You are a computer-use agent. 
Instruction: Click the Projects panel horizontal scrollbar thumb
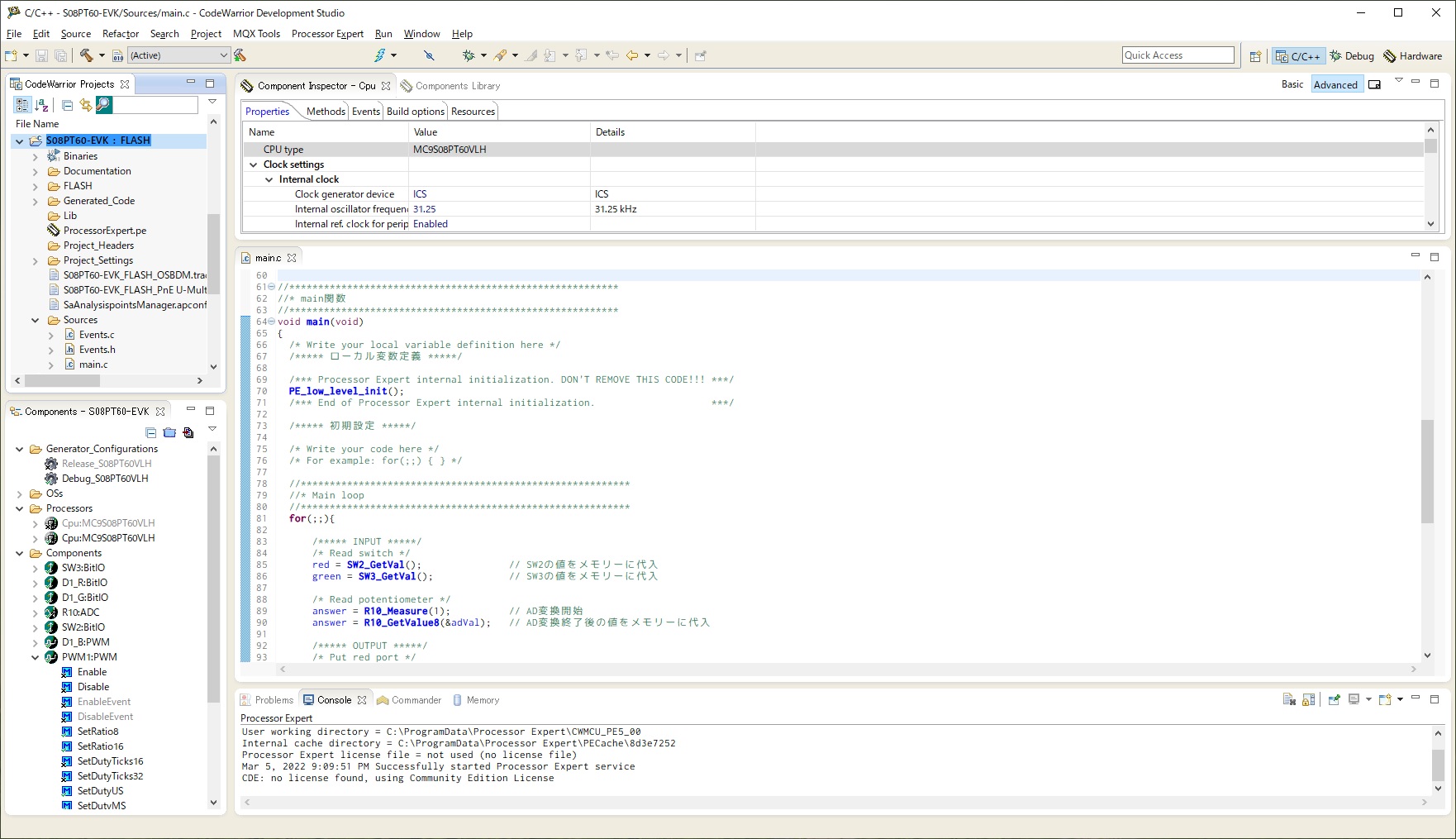[62, 380]
